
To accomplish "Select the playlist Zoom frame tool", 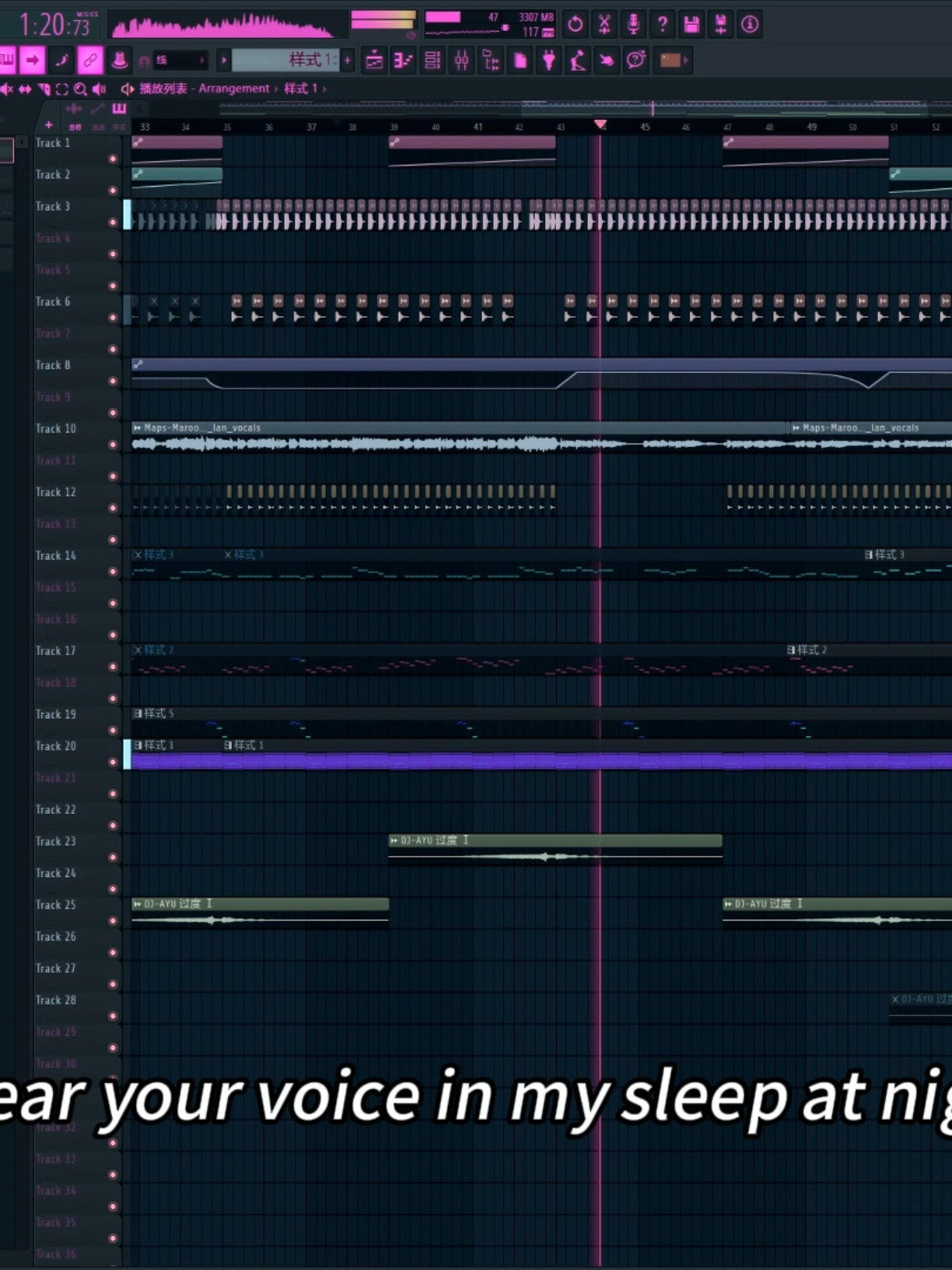I will (62, 89).
